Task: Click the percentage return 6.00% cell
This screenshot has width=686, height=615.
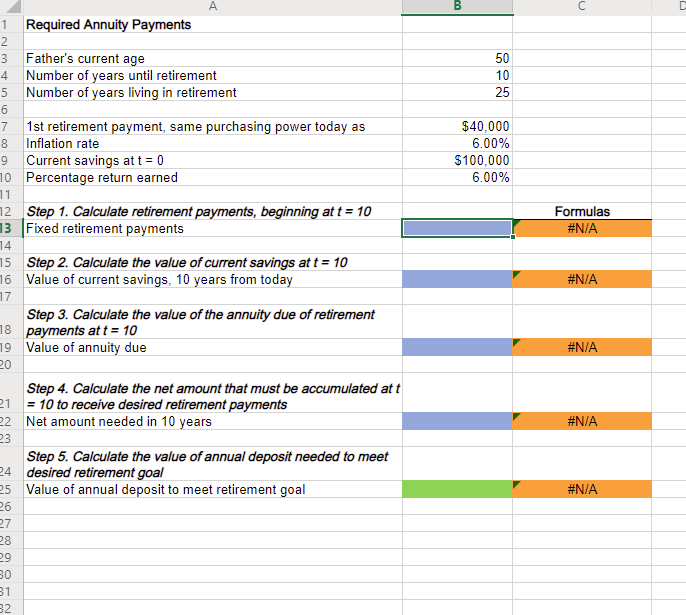Action: tap(457, 178)
